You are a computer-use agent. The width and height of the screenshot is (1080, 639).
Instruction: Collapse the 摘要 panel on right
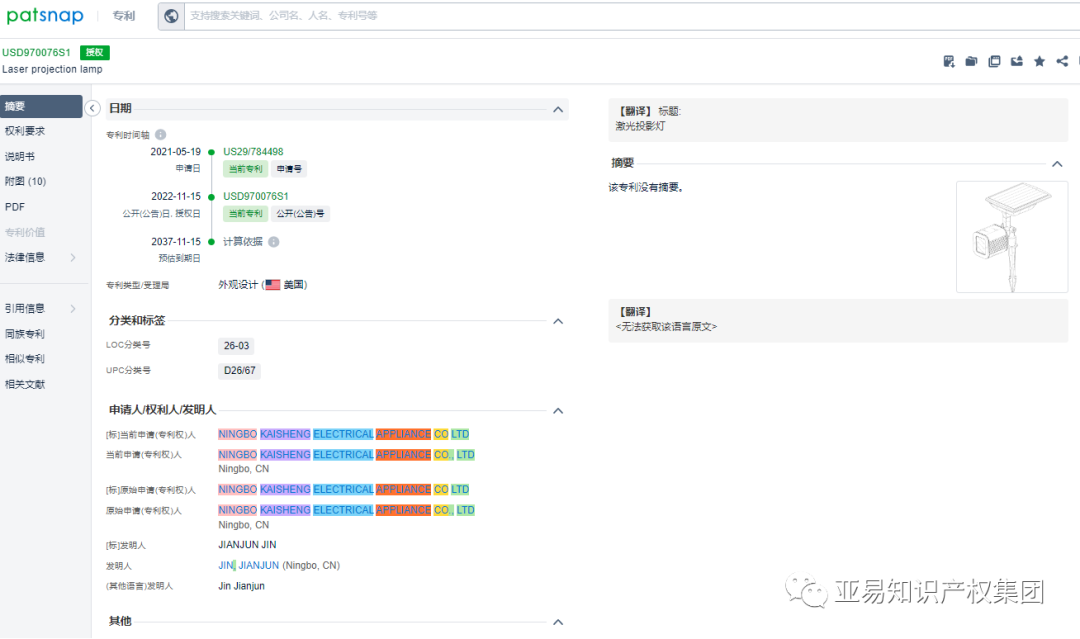tap(1057, 163)
